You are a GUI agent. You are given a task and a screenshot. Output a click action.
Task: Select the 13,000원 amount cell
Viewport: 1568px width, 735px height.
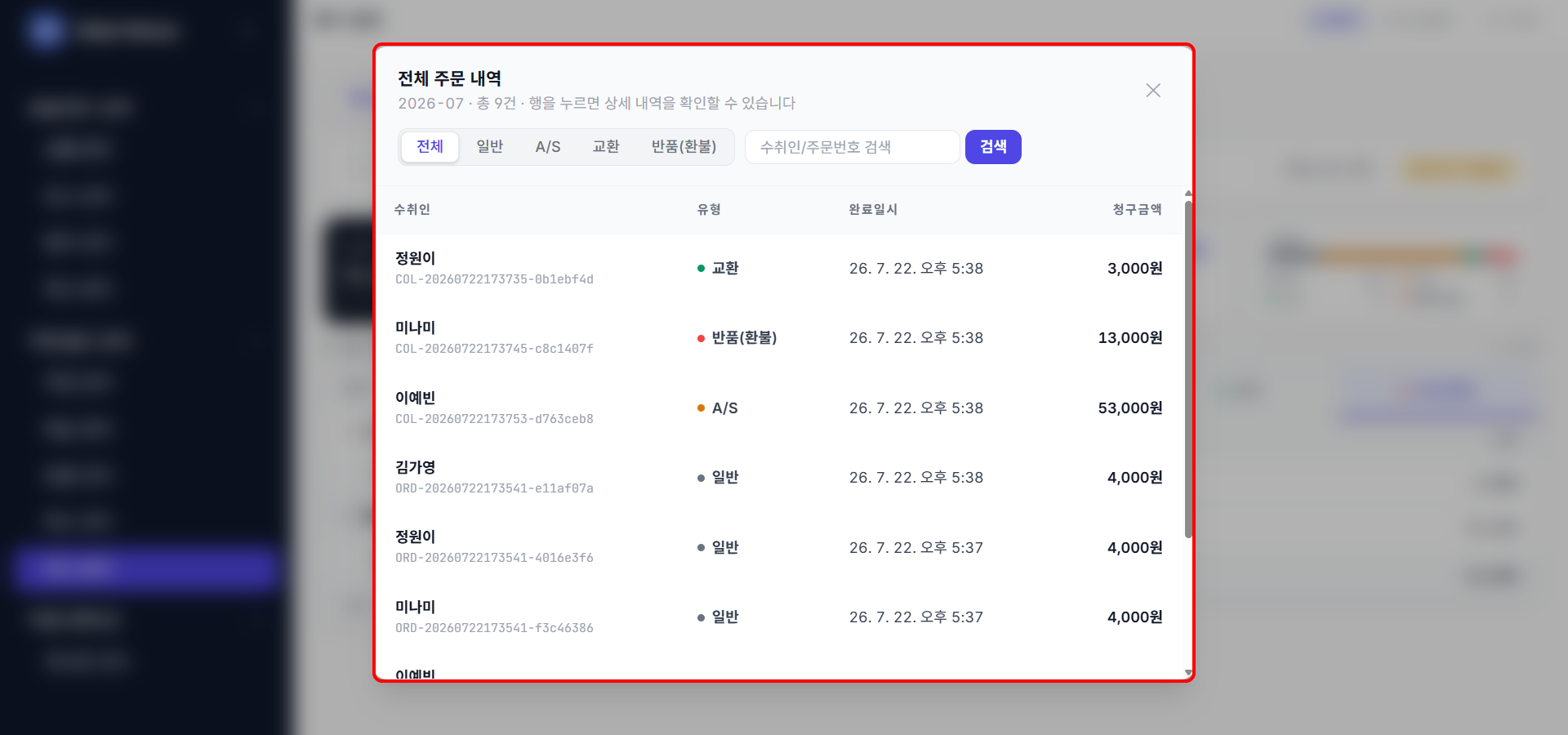pyautogui.click(x=1130, y=338)
